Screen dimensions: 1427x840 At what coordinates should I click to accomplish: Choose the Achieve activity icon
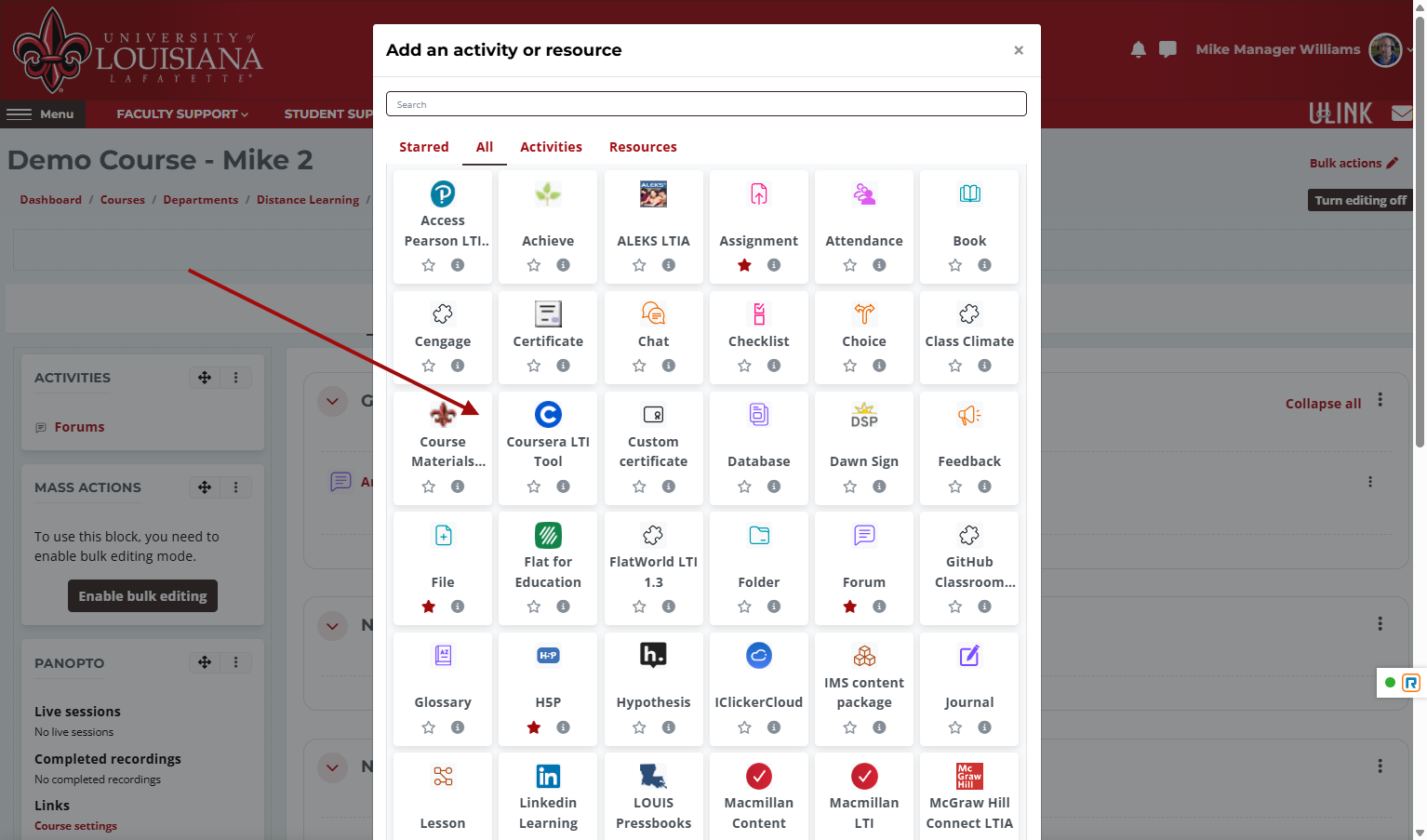(548, 193)
